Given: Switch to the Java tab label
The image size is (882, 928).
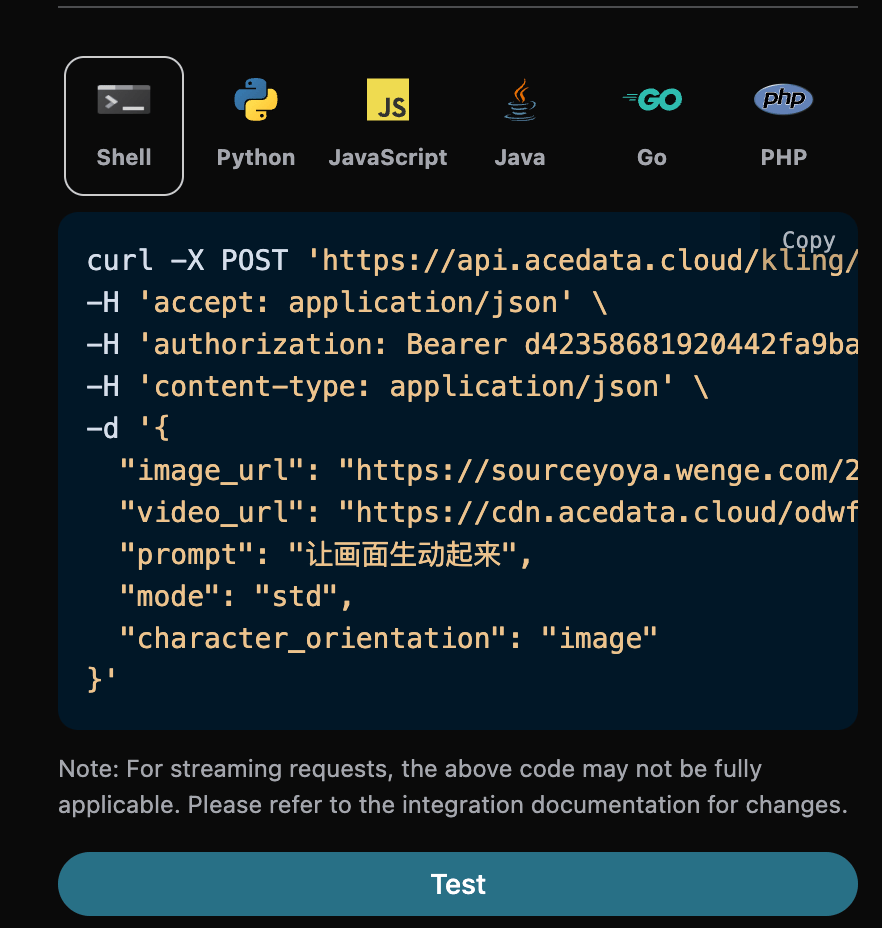Looking at the screenshot, I should [520, 158].
